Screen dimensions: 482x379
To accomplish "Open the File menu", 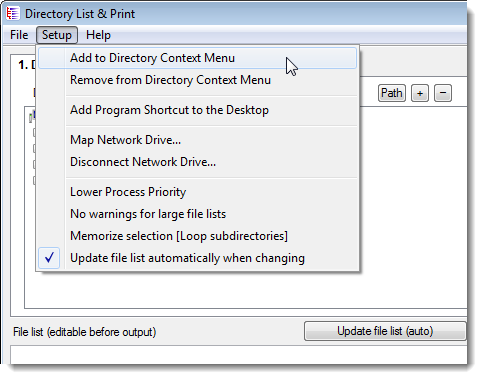I will [19, 35].
